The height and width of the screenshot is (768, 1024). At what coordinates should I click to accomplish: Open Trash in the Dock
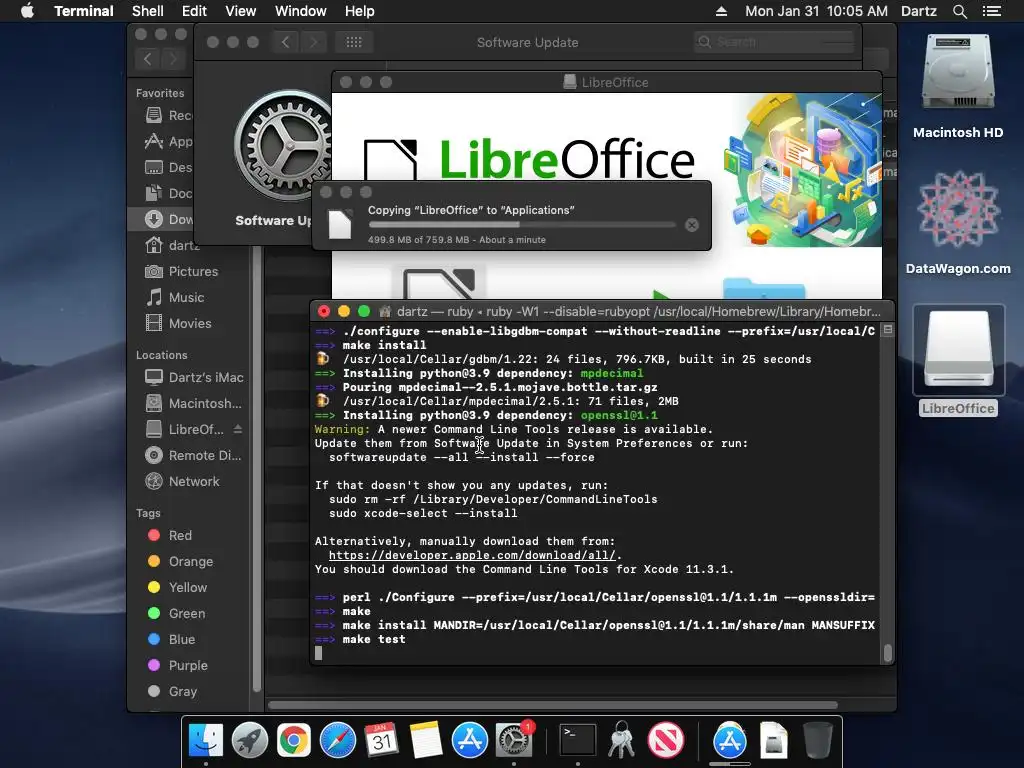point(818,741)
